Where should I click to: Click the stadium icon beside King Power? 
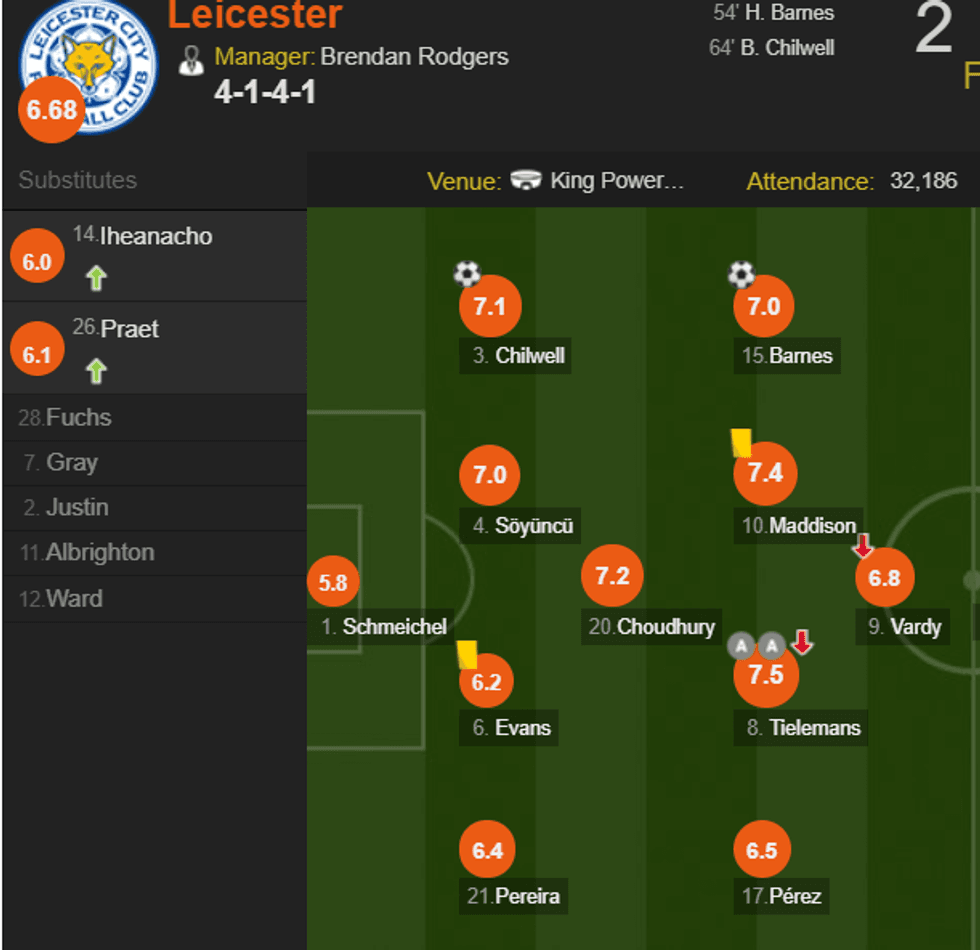pyautogui.click(x=526, y=180)
